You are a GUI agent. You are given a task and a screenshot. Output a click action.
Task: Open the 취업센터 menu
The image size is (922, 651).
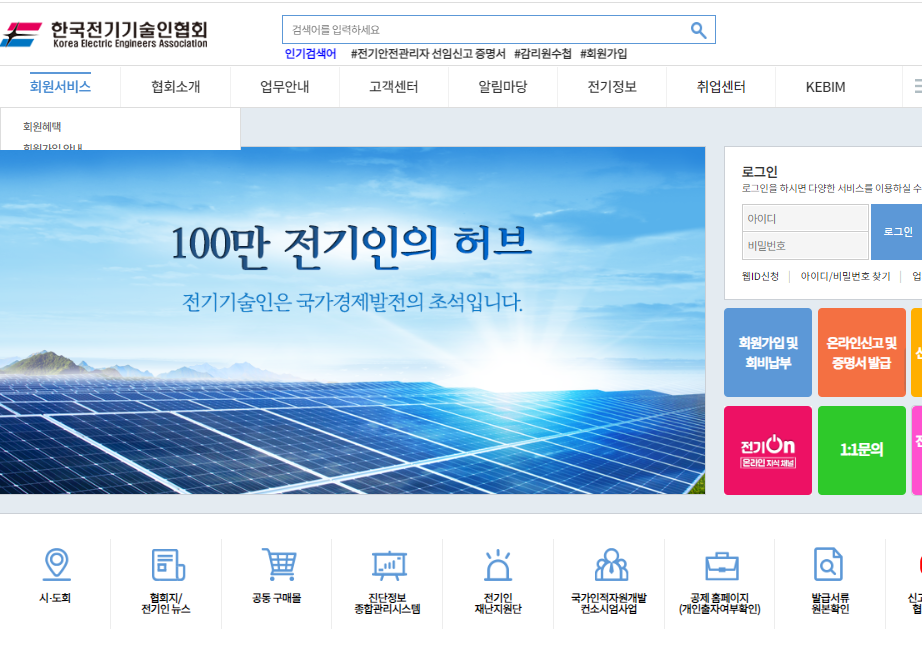pos(721,87)
